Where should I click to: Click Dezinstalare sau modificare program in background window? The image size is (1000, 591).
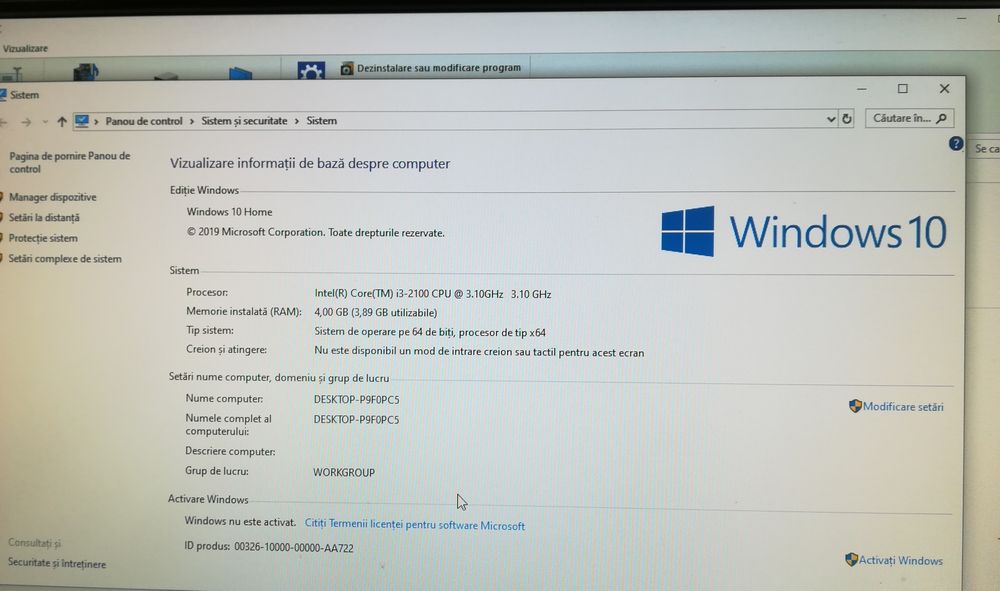[439, 68]
